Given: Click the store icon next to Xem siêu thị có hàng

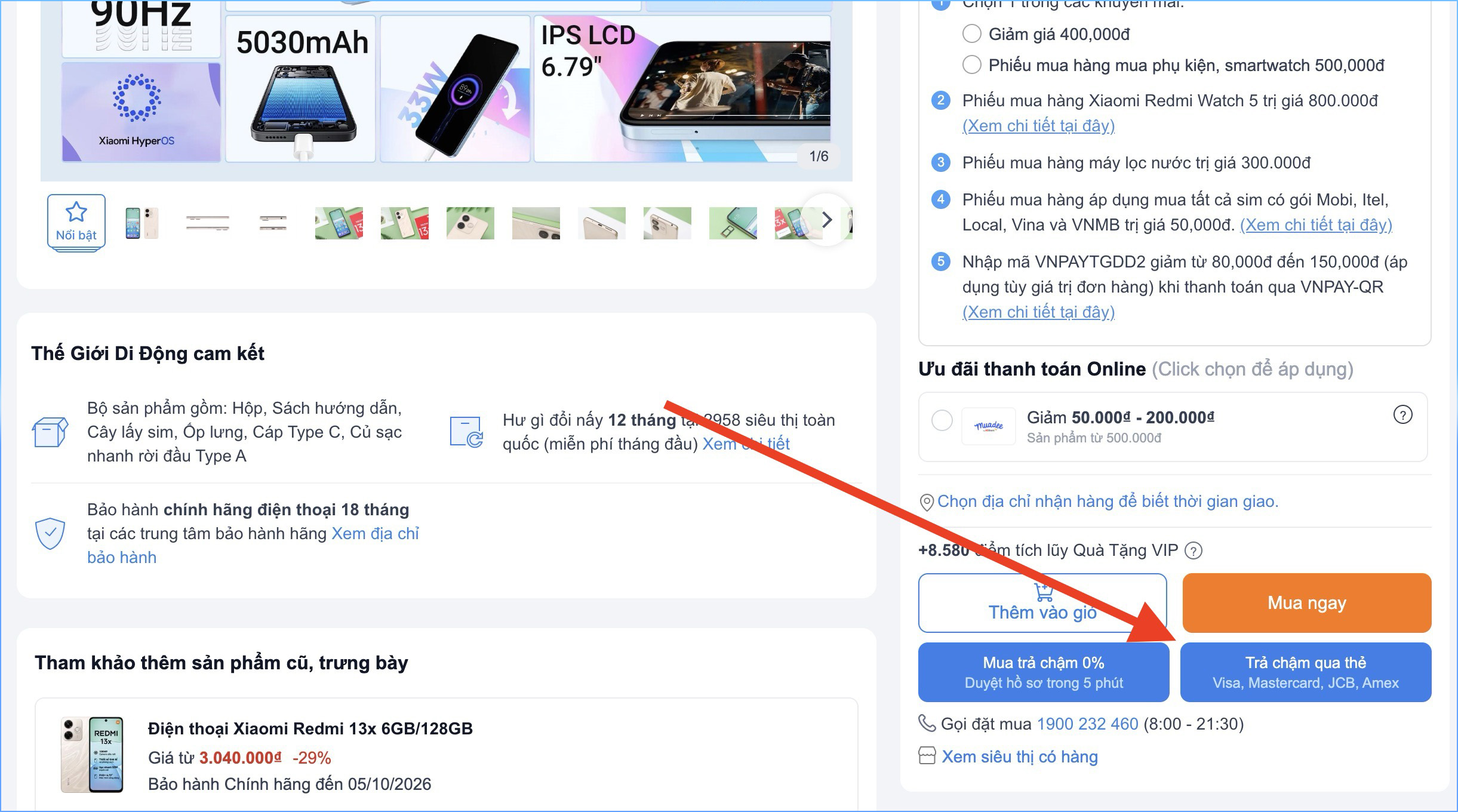Looking at the screenshot, I should coord(927,756).
